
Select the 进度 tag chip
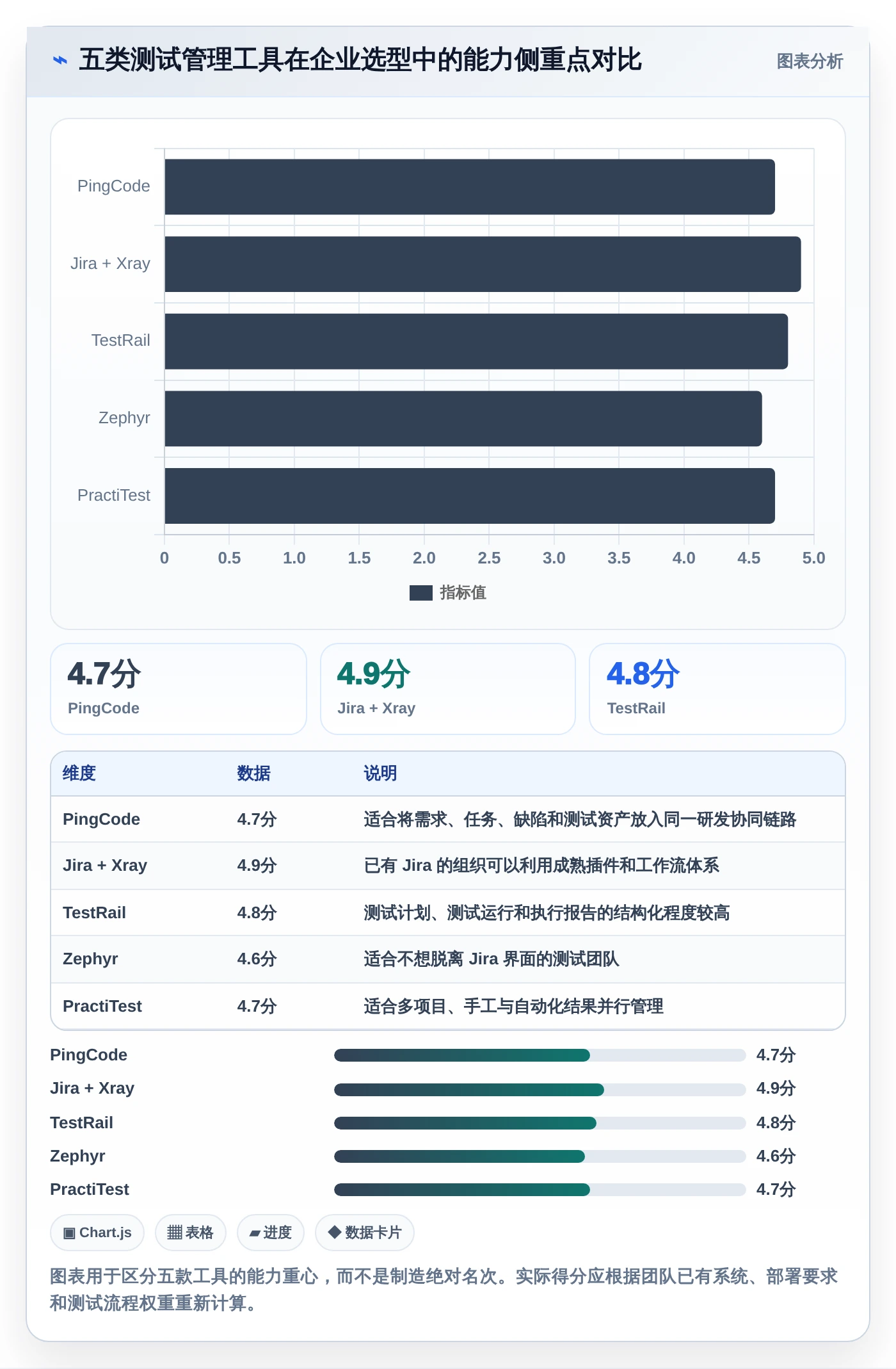coord(270,1233)
